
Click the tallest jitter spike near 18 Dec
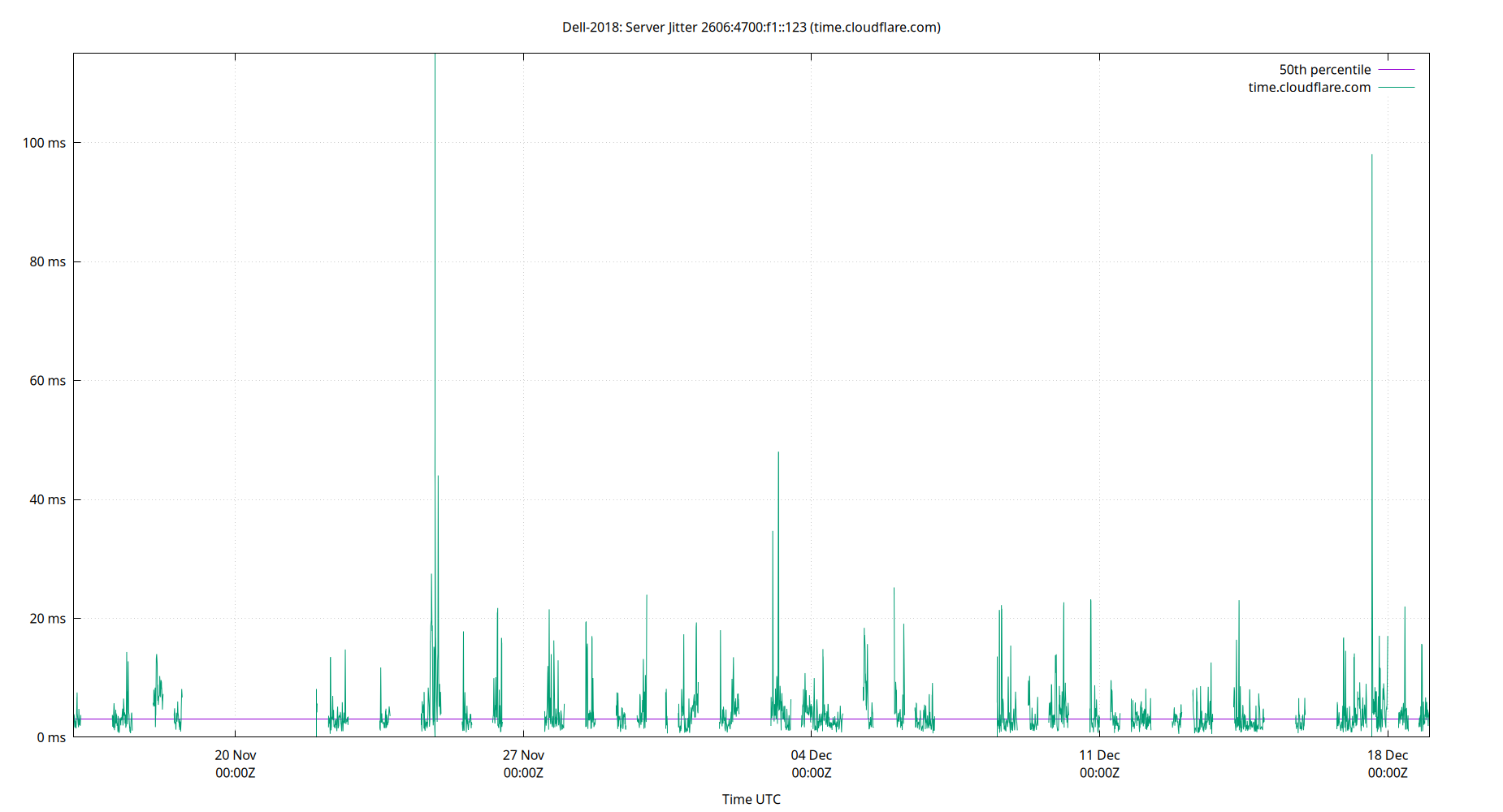(x=1371, y=156)
